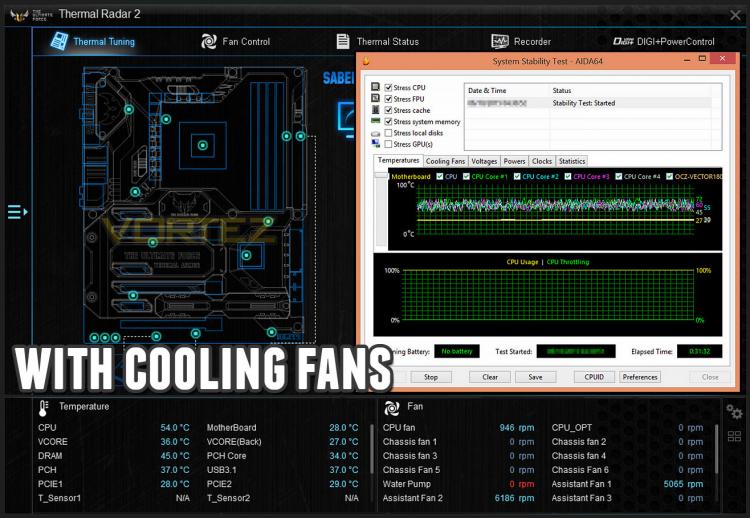This screenshot has width=750, height=518.
Task: Open DIGI+PowerControl logo icon
Action: click(623, 42)
